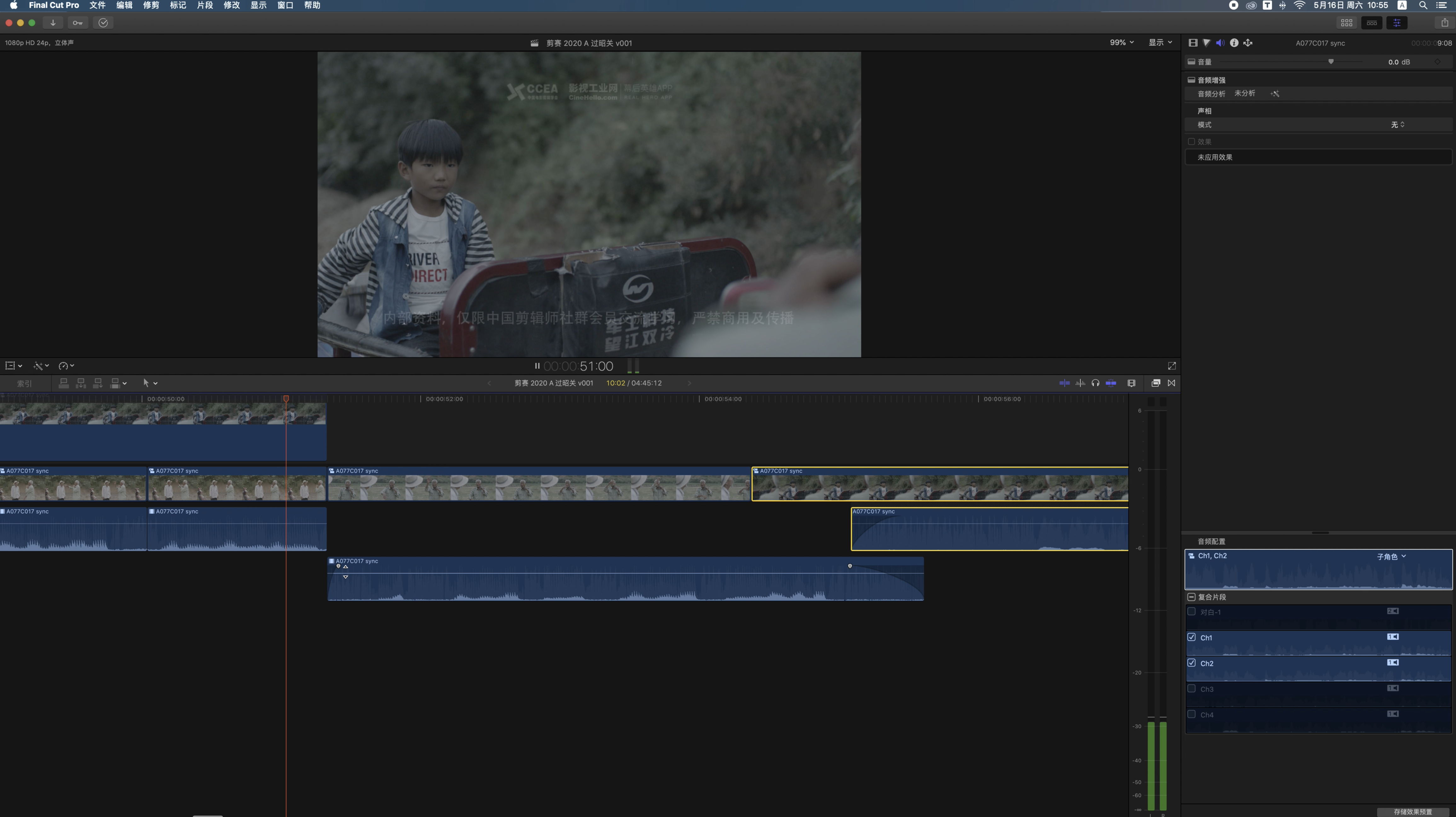Click the background tasks checkmark icon

pos(103,23)
